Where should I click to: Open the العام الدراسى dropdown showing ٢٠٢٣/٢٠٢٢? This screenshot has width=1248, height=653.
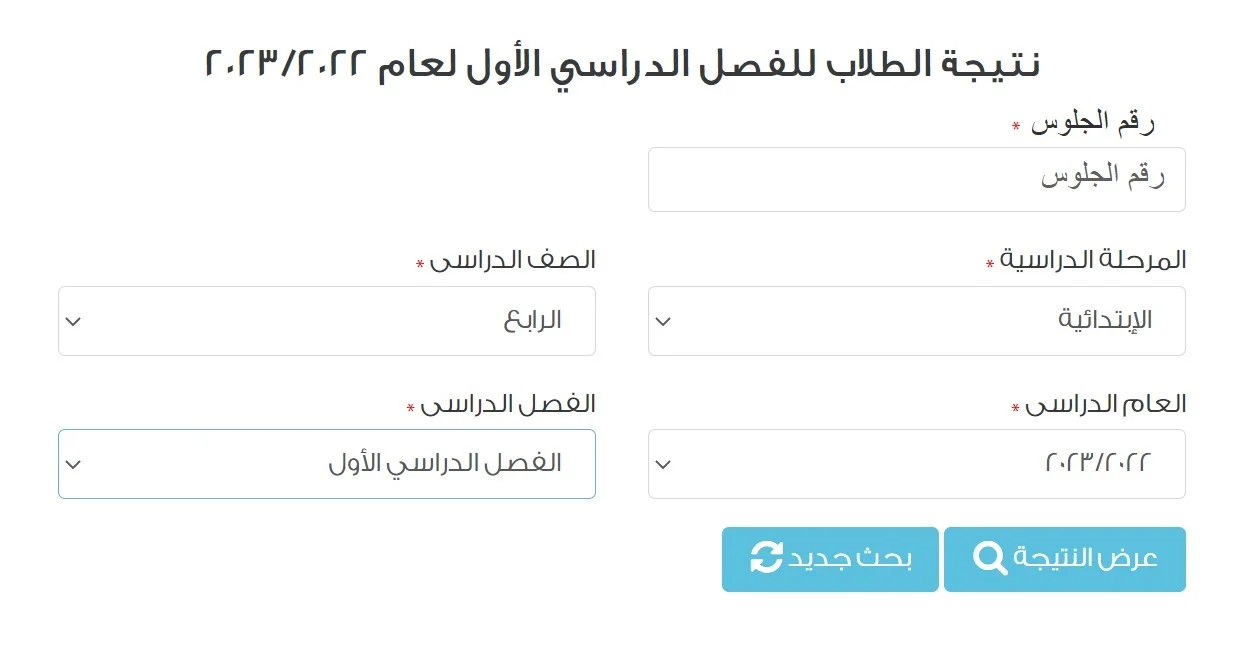tap(916, 464)
